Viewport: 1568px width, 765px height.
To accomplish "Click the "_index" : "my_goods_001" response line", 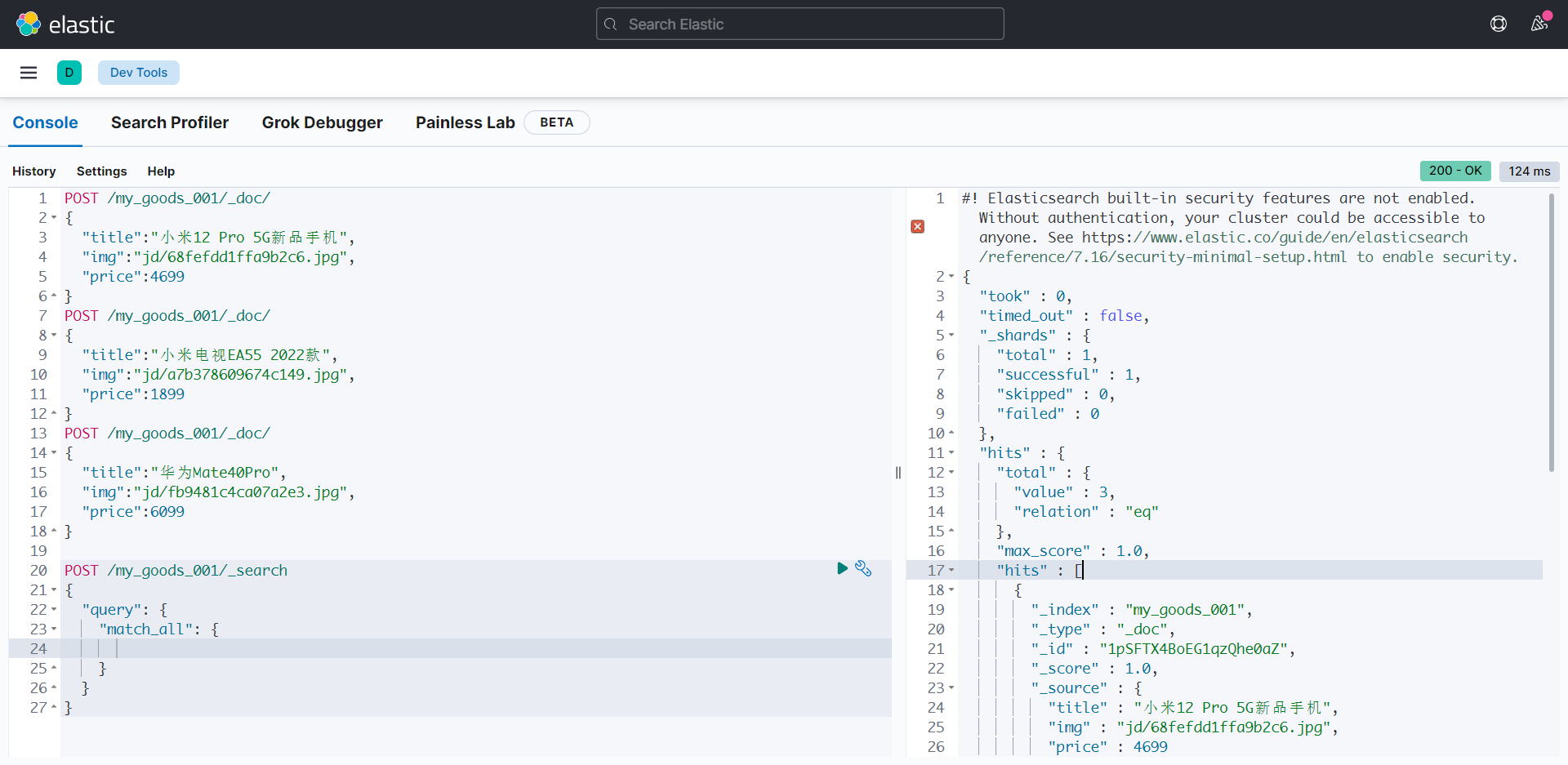I will tap(1142, 610).
